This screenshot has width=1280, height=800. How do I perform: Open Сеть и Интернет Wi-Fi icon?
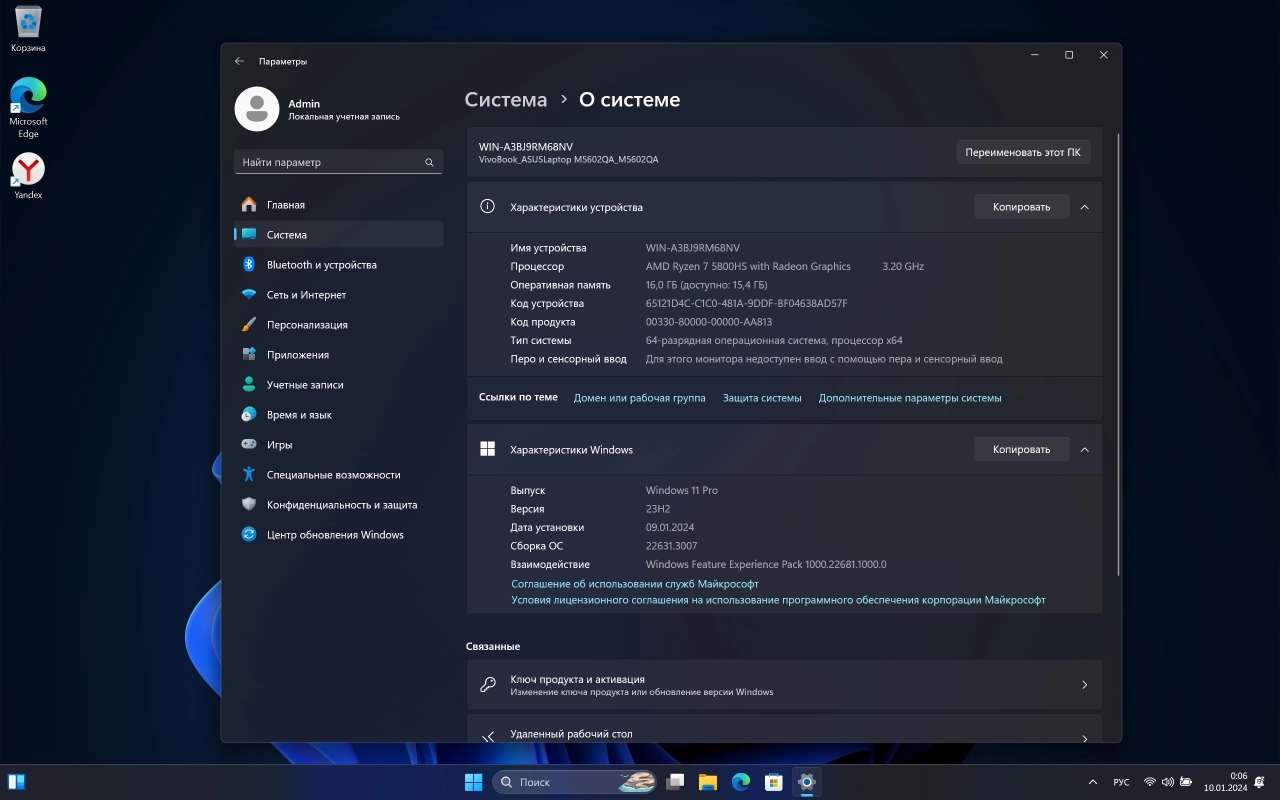tap(249, 294)
